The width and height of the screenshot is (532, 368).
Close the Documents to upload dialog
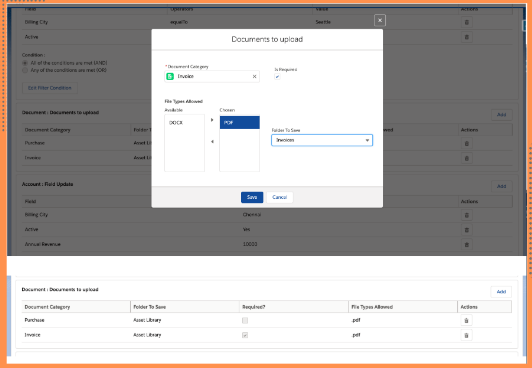click(380, 20)
